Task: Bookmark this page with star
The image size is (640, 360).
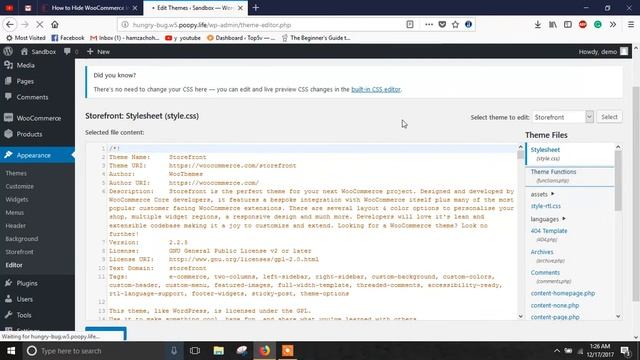Action: (456, 24)
